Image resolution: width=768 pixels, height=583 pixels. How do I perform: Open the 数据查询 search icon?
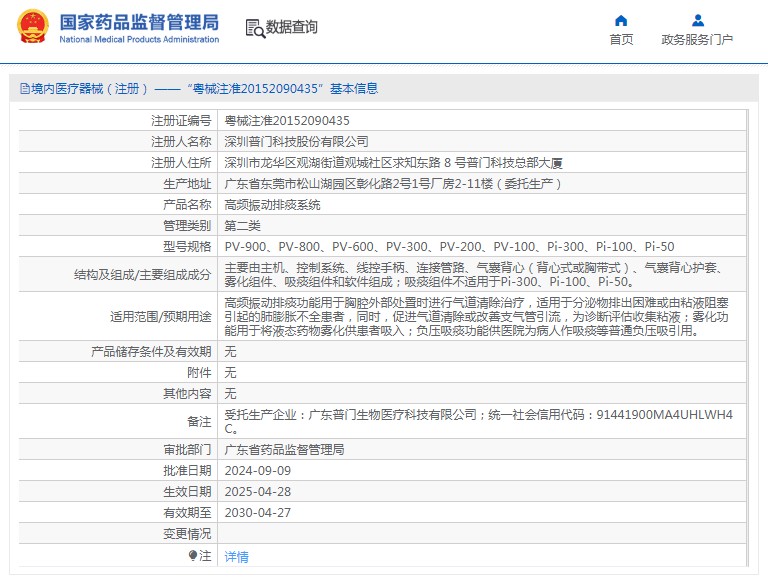coord(255,28)
